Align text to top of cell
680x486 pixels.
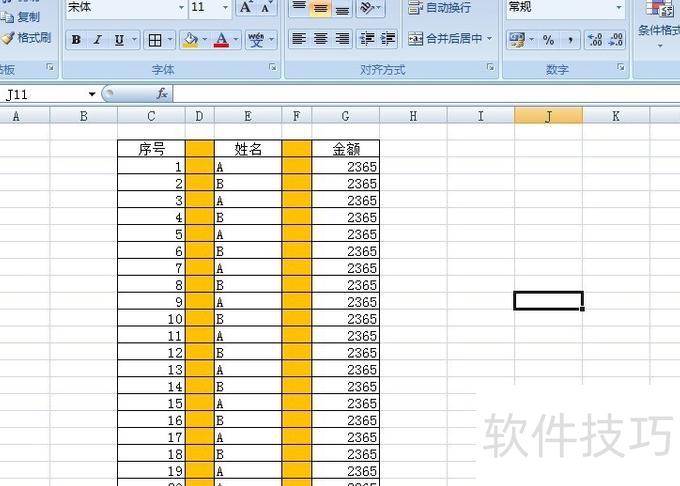tap(299, 7)
